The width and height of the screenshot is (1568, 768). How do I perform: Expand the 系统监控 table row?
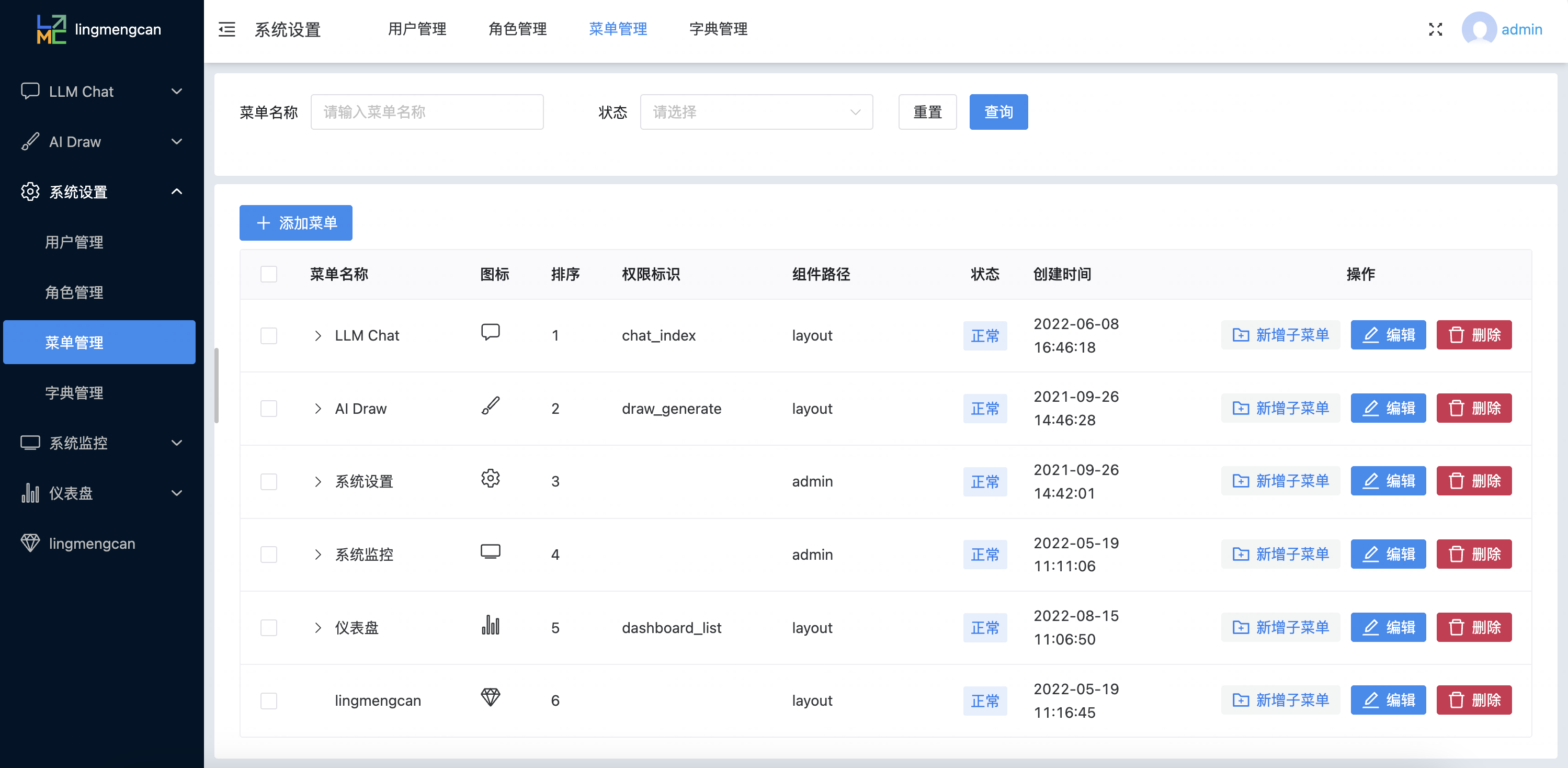pos(318,555)
